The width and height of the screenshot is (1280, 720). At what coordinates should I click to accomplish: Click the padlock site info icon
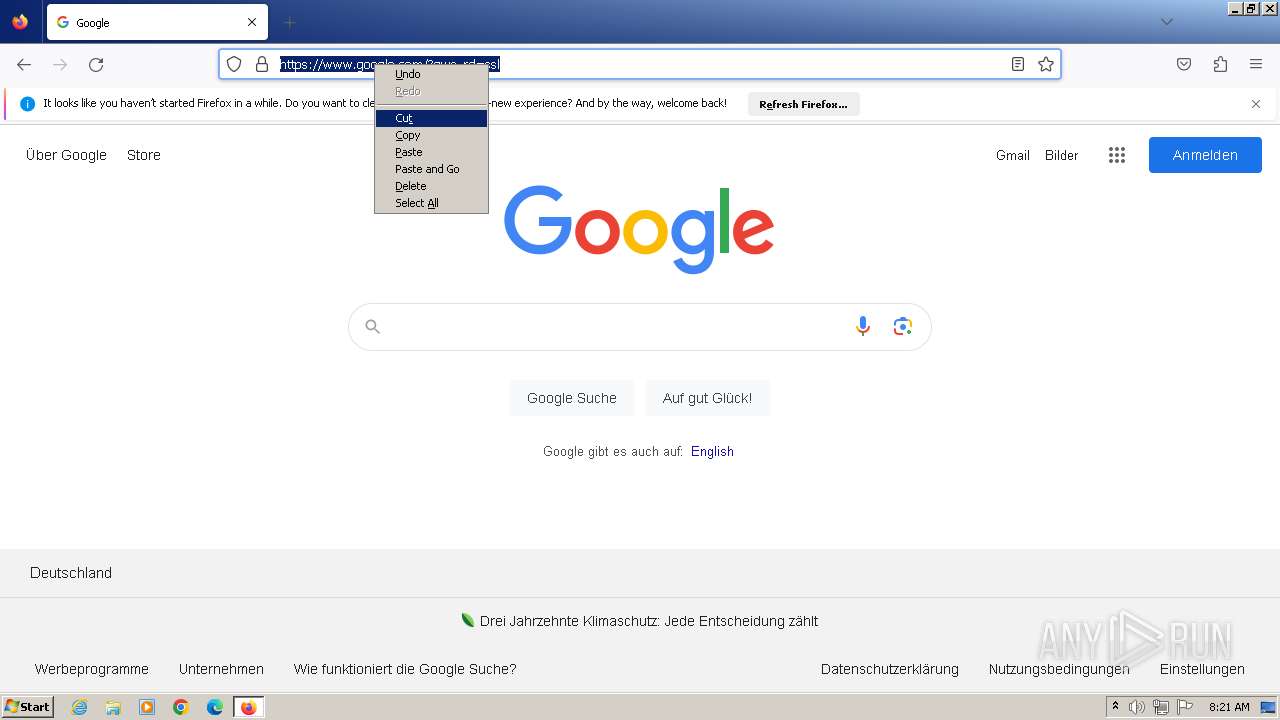click(x=262, y=64)
